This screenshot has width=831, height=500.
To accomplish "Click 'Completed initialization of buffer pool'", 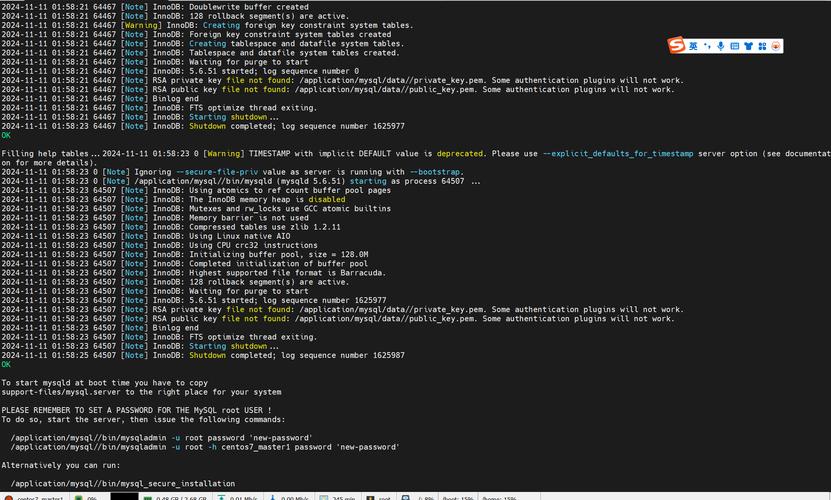I will tap(278, 264).
